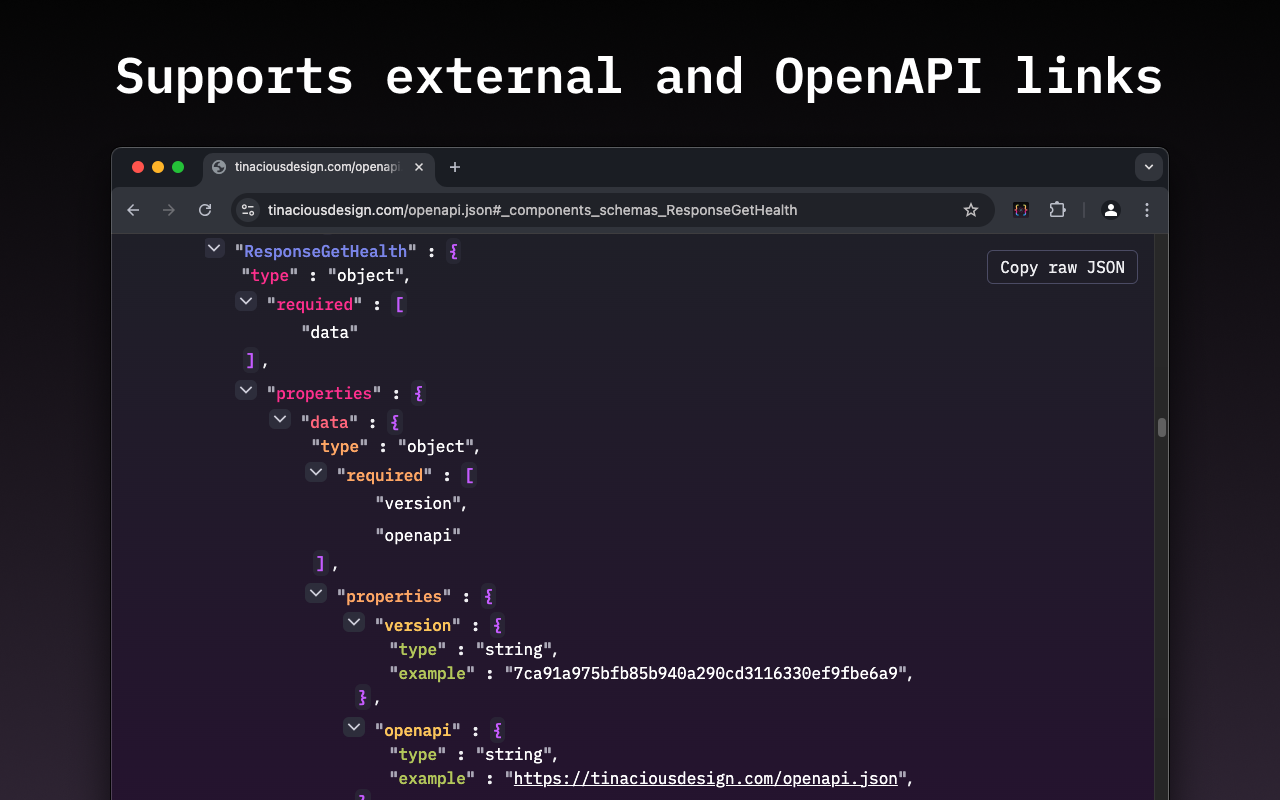Open the tinaciousdesign.com/openapi.json link
The image size is (1280, 800).
[x=706, y=778]
